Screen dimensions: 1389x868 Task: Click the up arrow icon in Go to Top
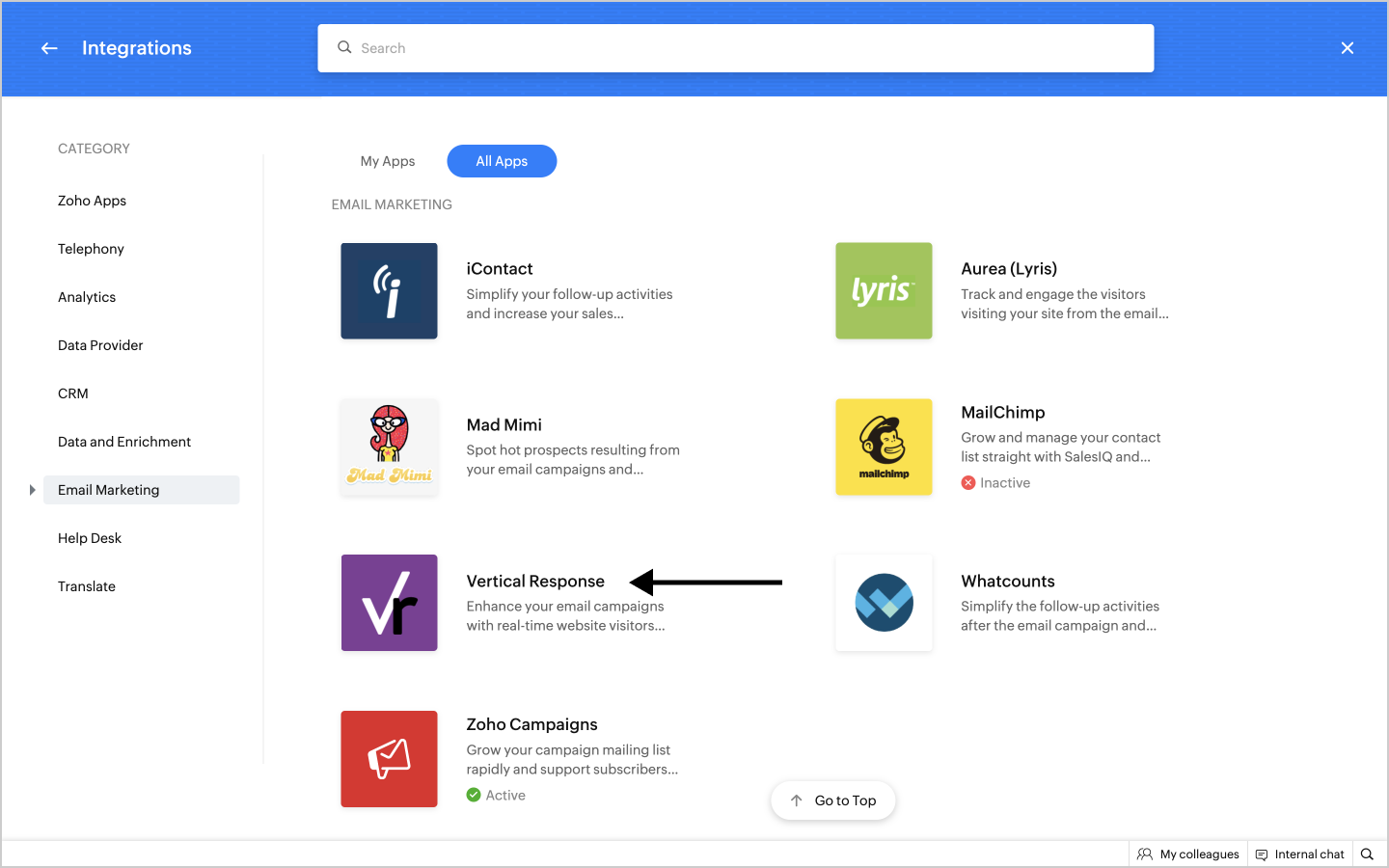point(796,800)
